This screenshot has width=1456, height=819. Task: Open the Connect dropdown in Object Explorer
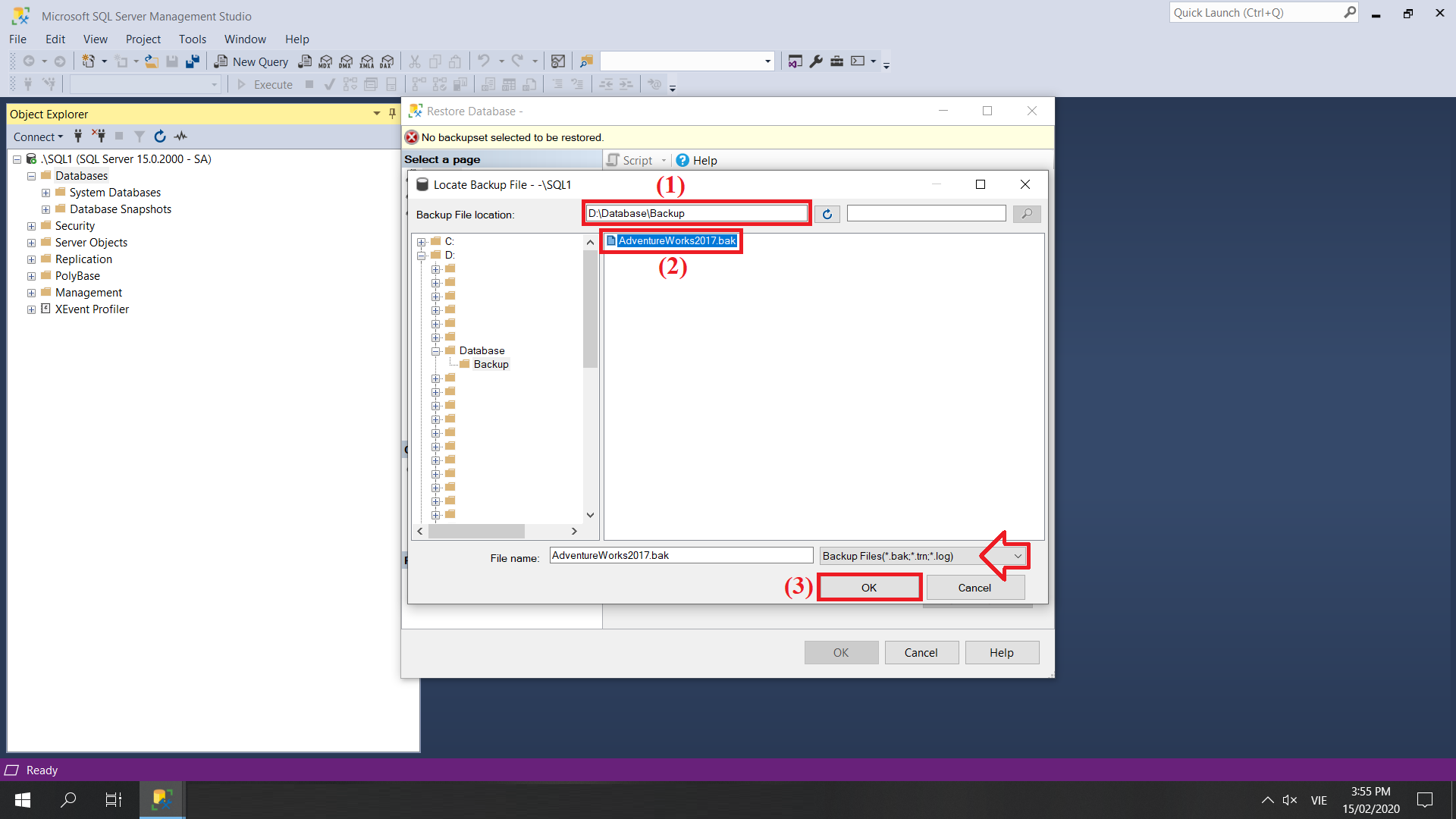pos(38,136)
